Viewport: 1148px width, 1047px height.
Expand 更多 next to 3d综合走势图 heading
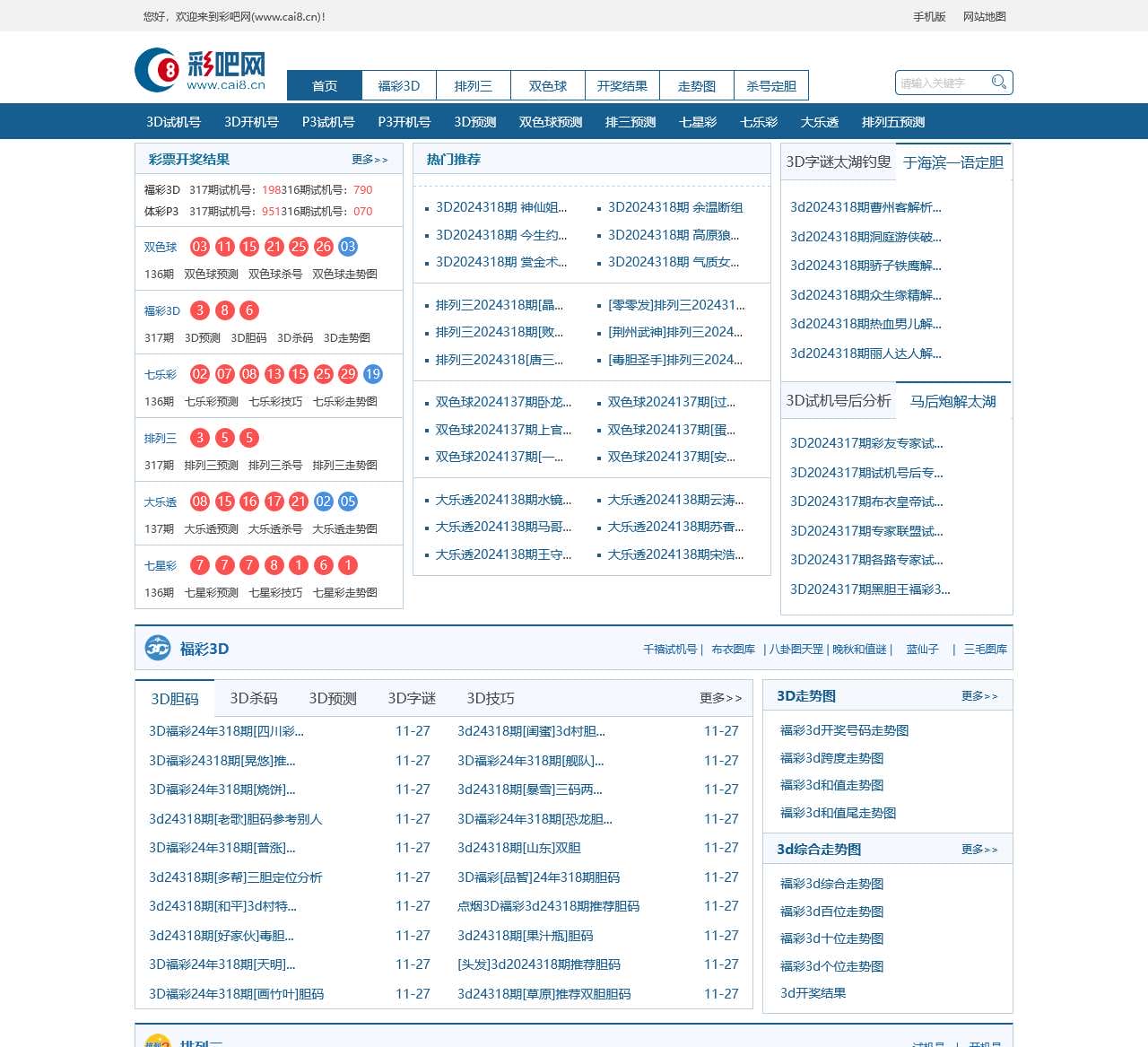[978, 850]
